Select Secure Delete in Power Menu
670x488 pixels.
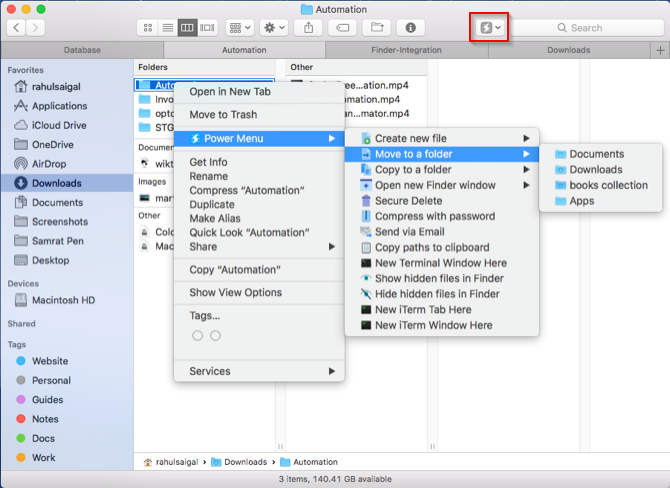pos(409,200)
